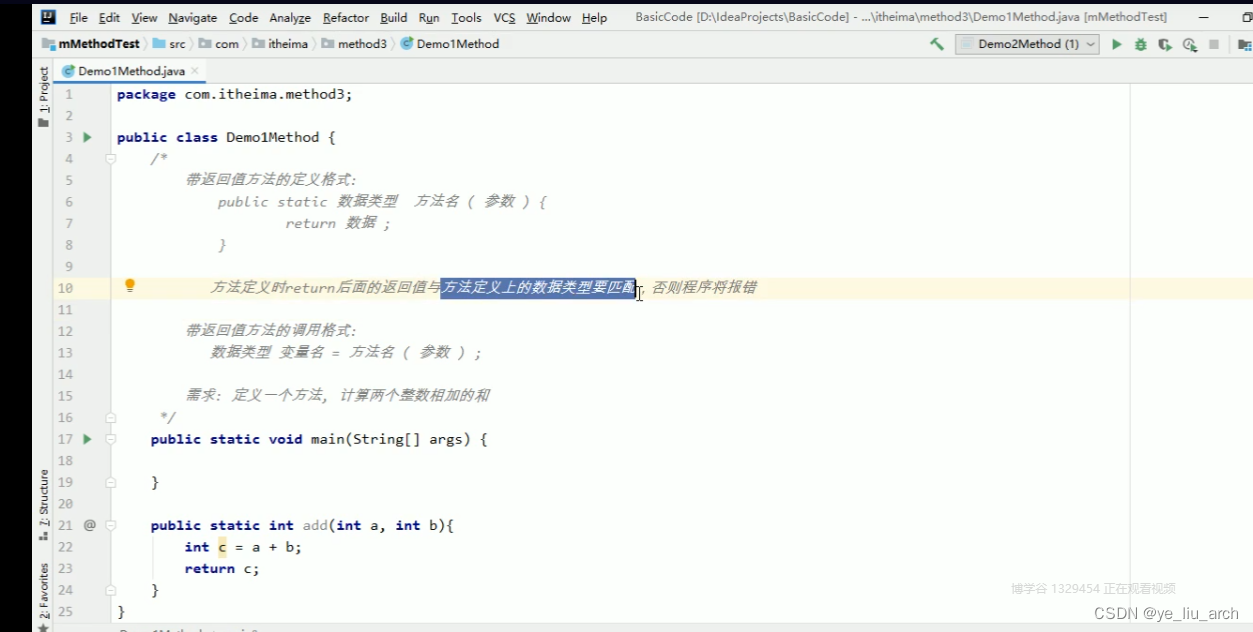The width and height of the screenshot is (1253, 632).
Task: Click the yellow intention light bulb
Action: [129, 286]
